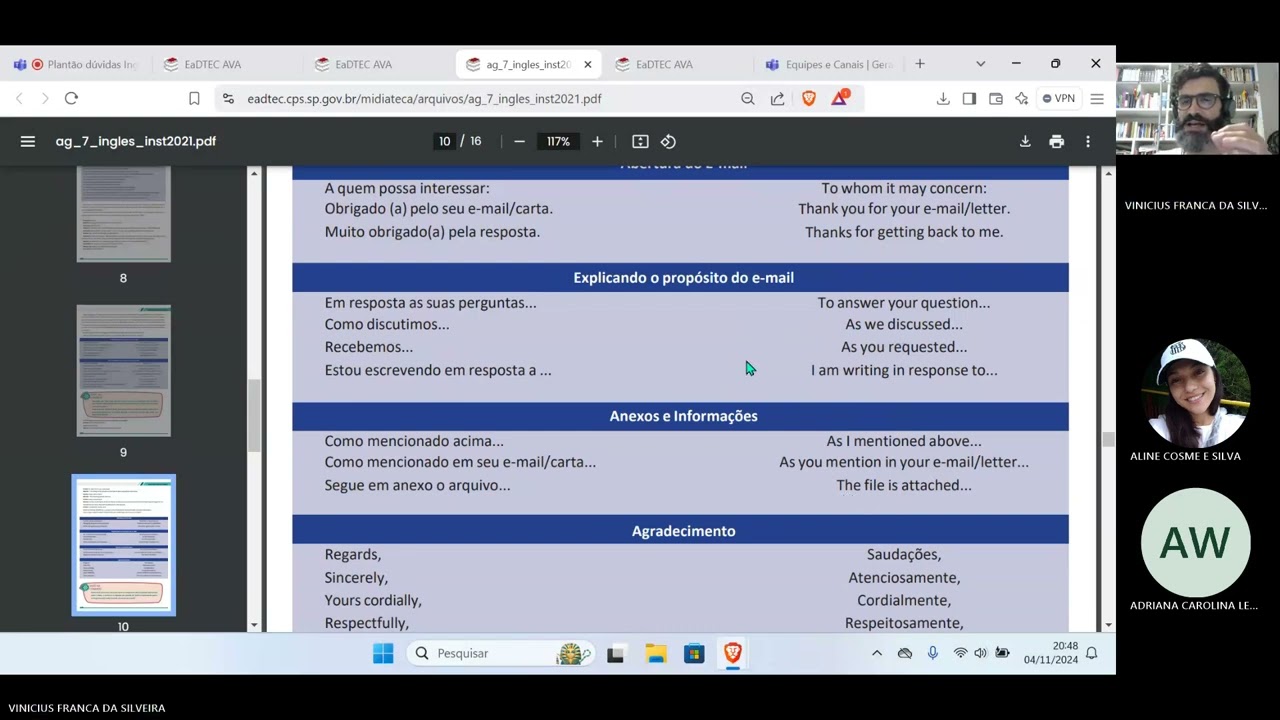Reload the browser page
Viewport: 1280px width, 720px height.
click(71, 98)
